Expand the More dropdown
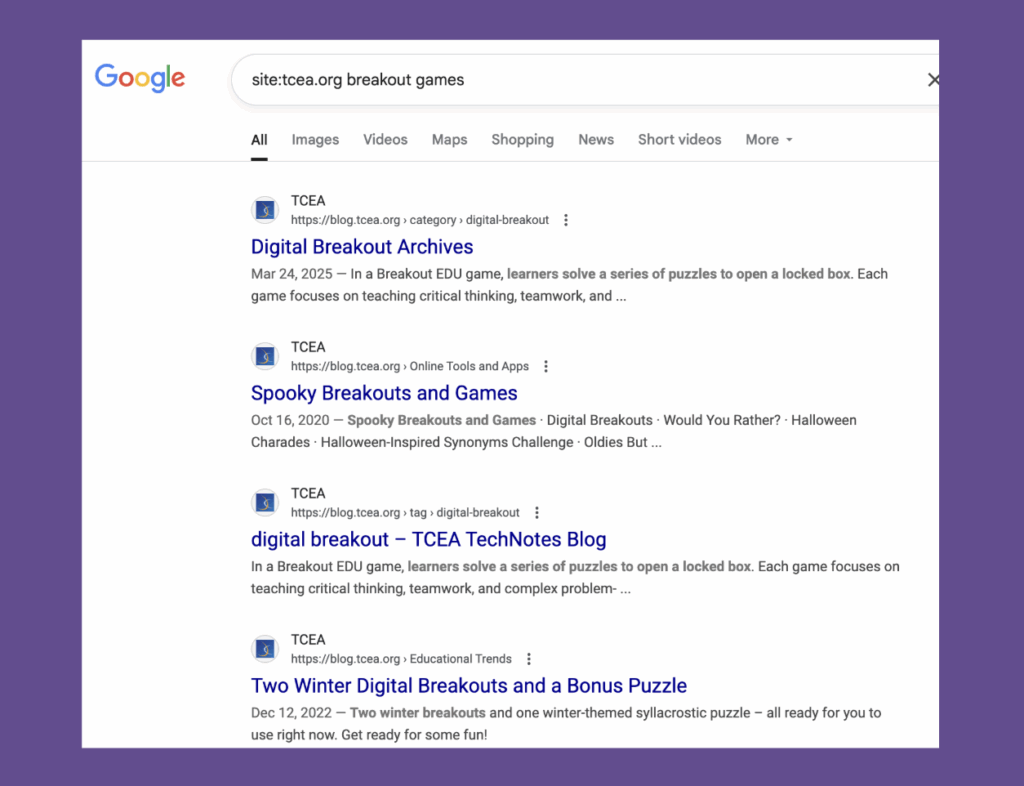Image resolution: width=1024 pixels, height=786 pixels. tap(769, 140)
